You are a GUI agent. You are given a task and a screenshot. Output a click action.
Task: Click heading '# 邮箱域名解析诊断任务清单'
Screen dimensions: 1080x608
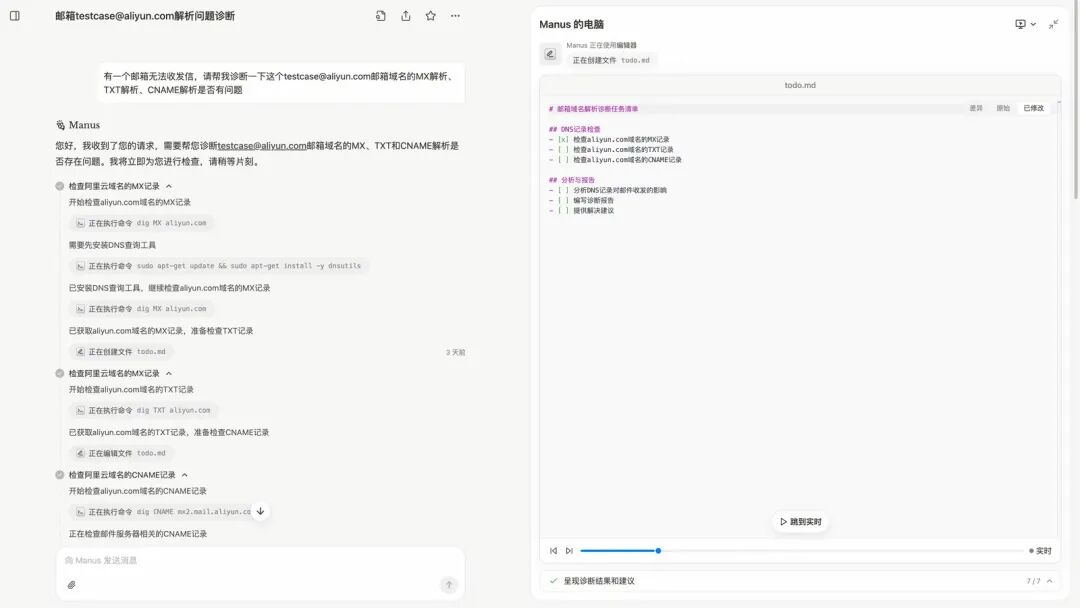pyautogui.click(x=593, y=109)
